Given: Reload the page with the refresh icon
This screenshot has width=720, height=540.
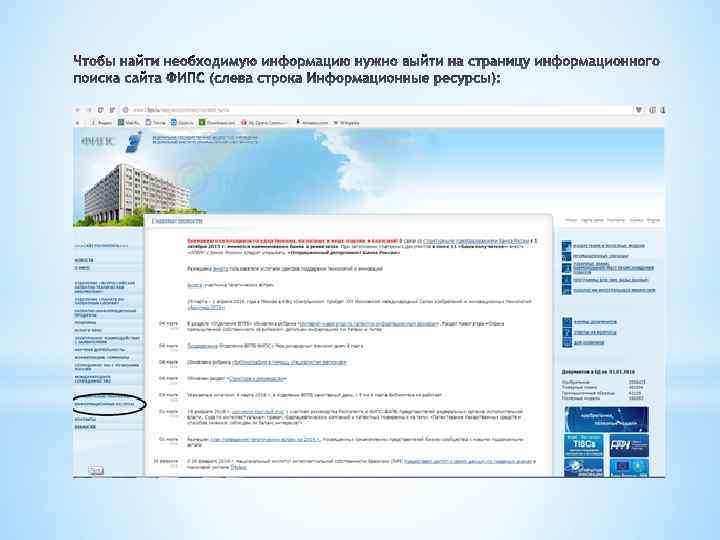Looking at the screenshot, I should pyautogui.click(x=101, y=110).
